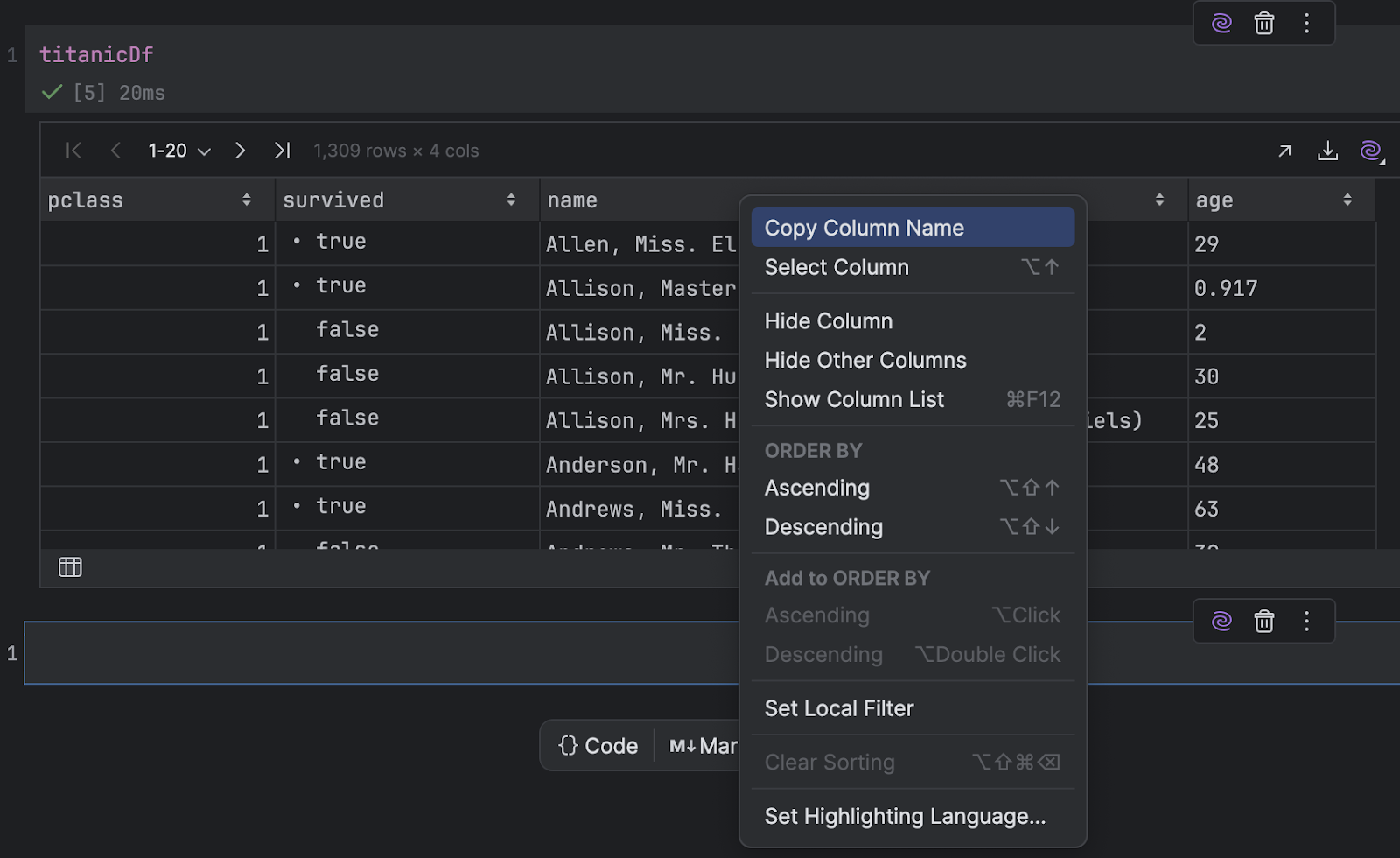The height and width of the screenshot is (858, 1400).
Task: Select the name cell 'Allison, Master'
Action: pyautogui.click(x=640, y=288)
